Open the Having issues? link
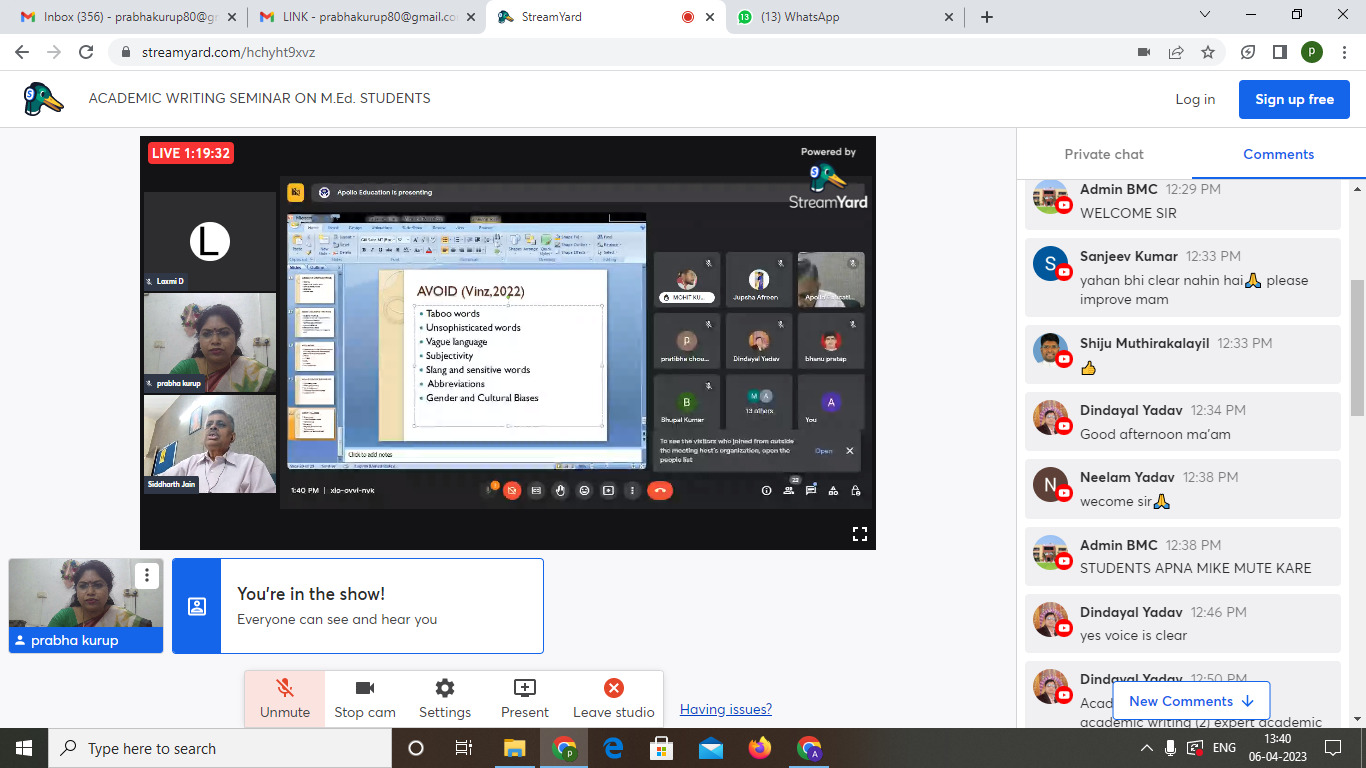 726,709
